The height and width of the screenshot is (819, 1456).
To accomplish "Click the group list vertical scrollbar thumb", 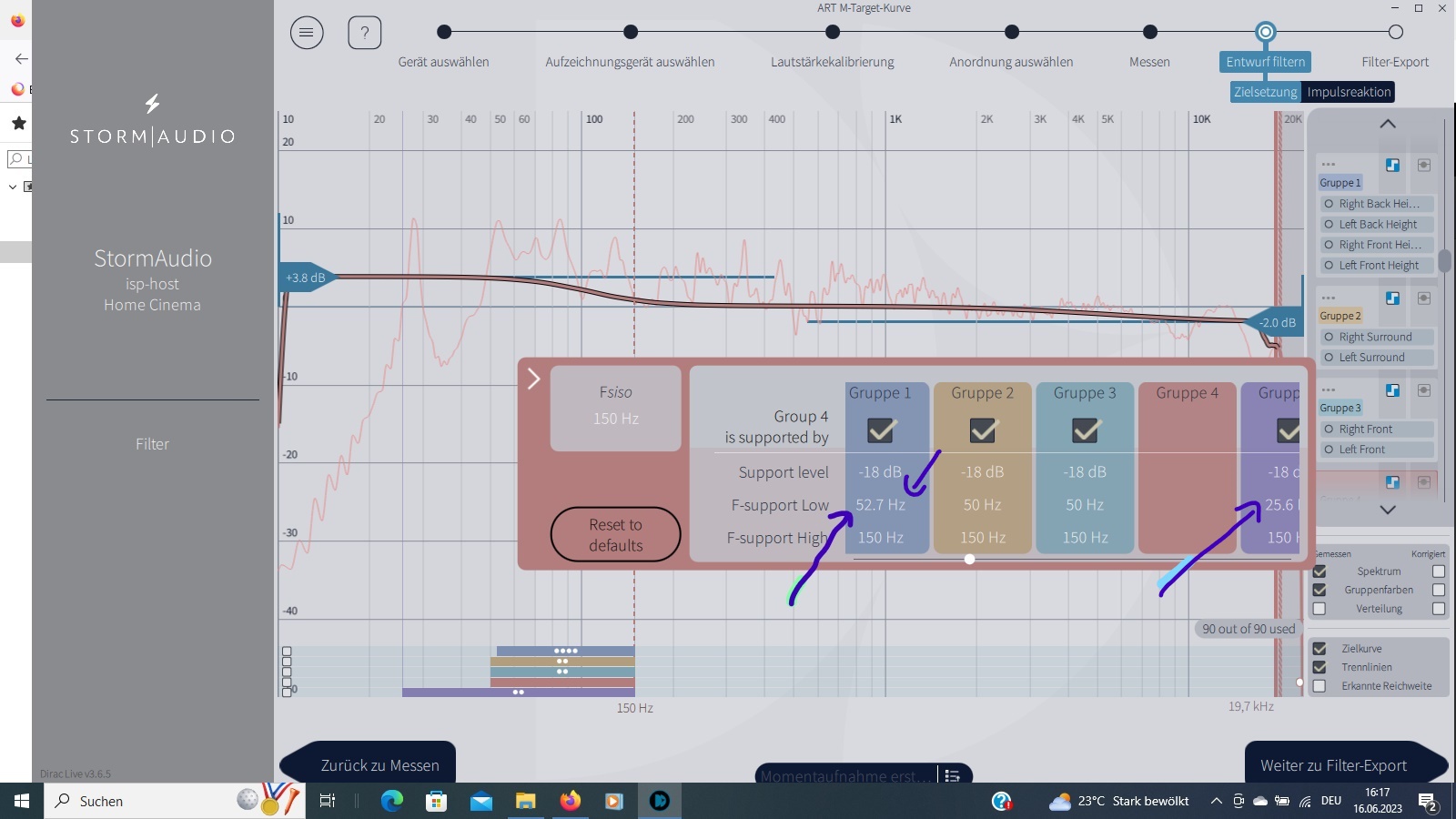I will tap(1444, 261).
